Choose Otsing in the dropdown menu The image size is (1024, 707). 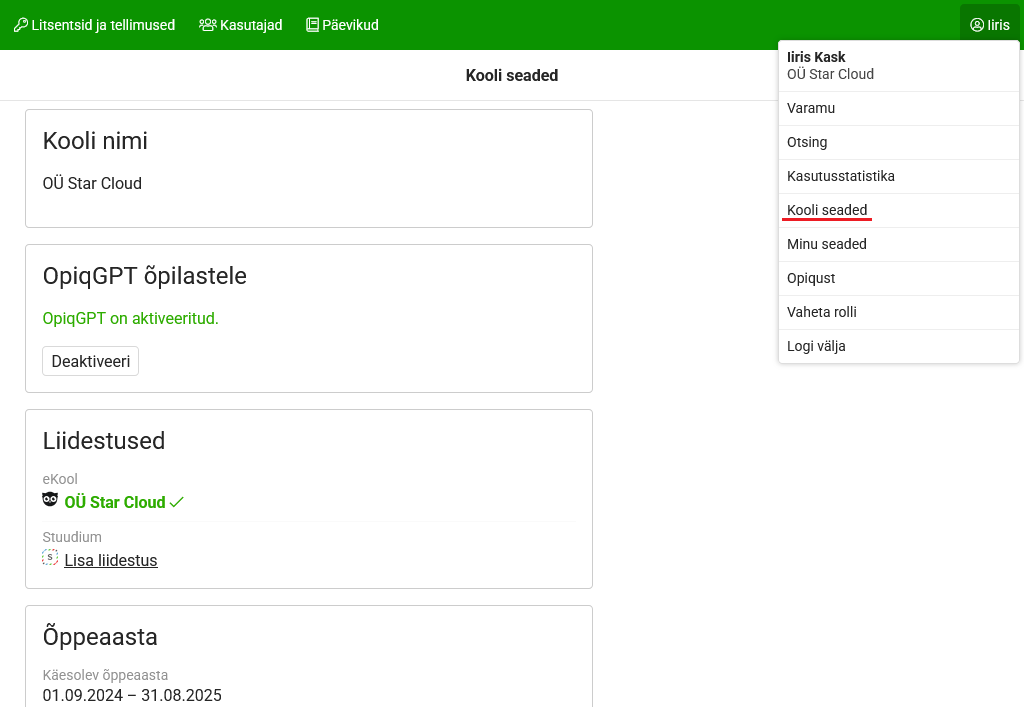tap(807, 142)
